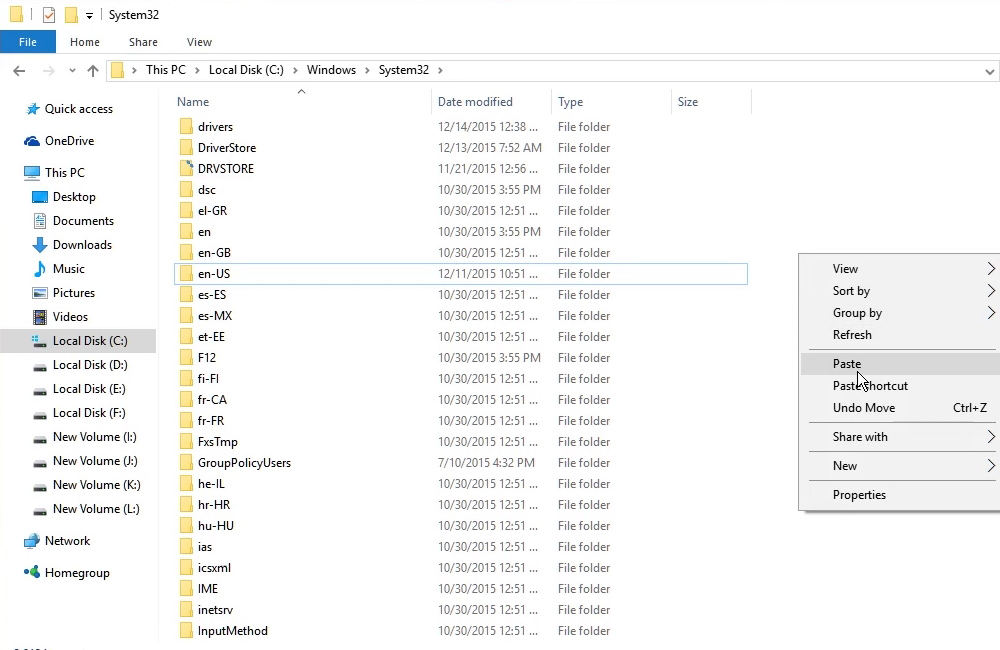Viewport: 1000px width, 650px height.
Task: Select the Documents icon in navigation pane
Action: [40, 221]
